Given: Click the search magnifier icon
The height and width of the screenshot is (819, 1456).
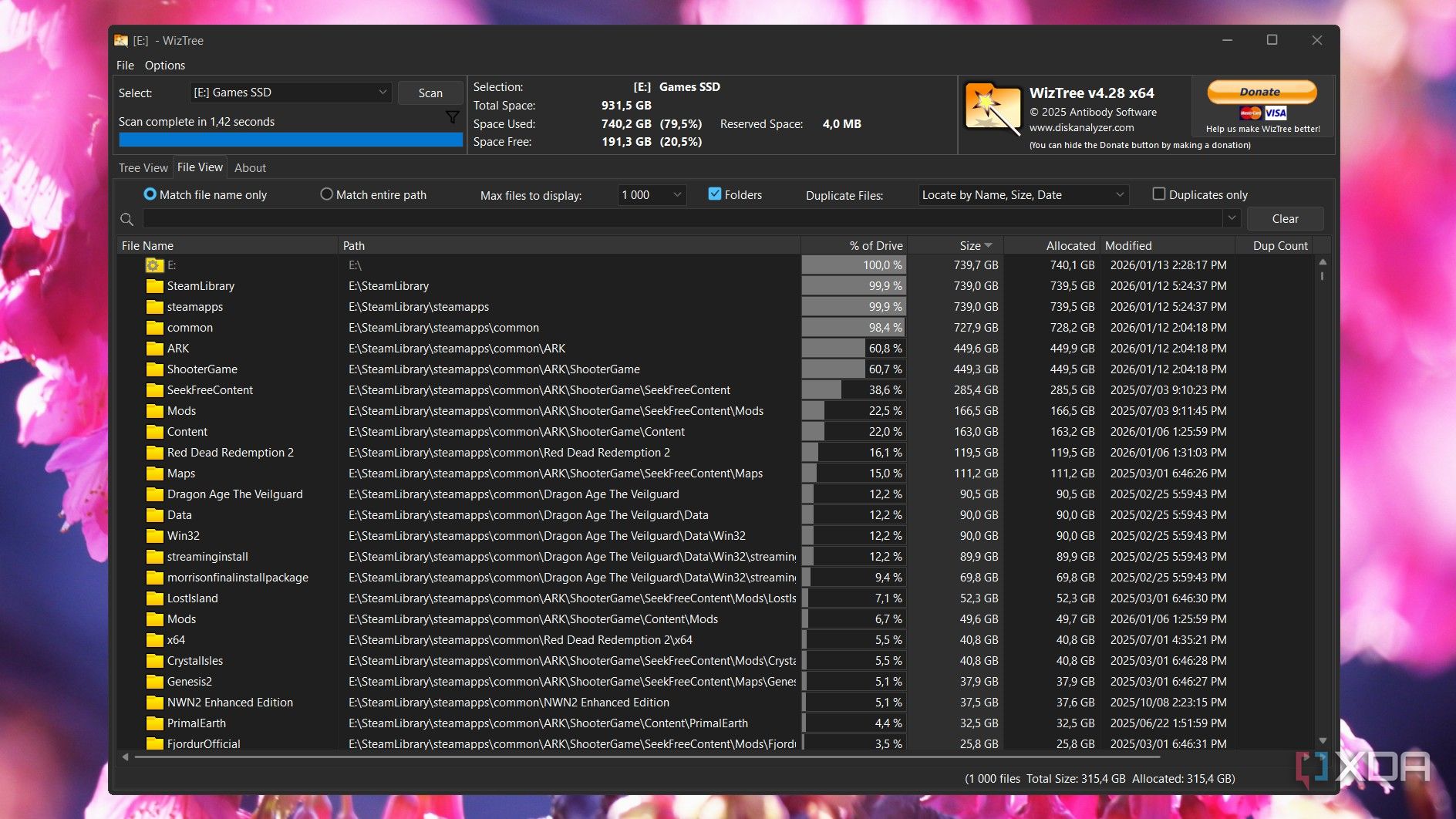Looking at the screenshot, I should 127,220.
